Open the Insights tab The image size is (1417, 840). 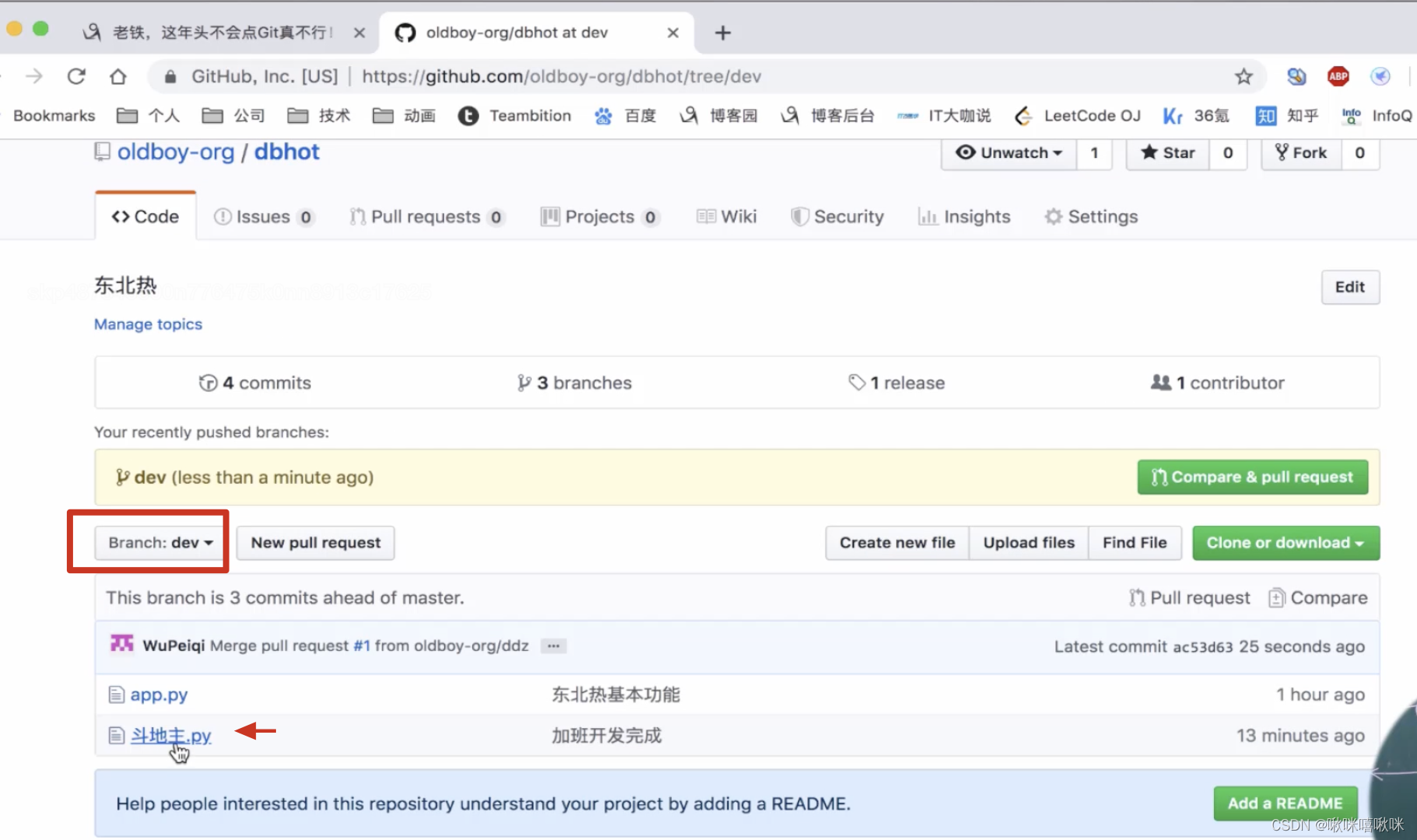[x=964, y=216]
